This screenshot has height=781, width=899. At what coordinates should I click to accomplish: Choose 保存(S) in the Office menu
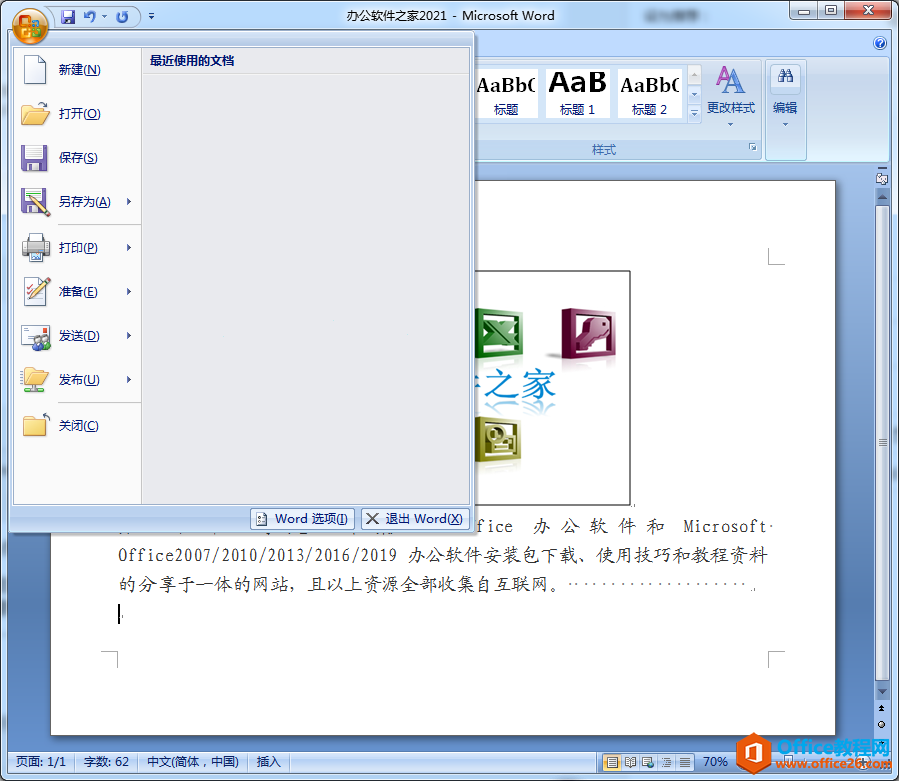click(x=77, y=158)
